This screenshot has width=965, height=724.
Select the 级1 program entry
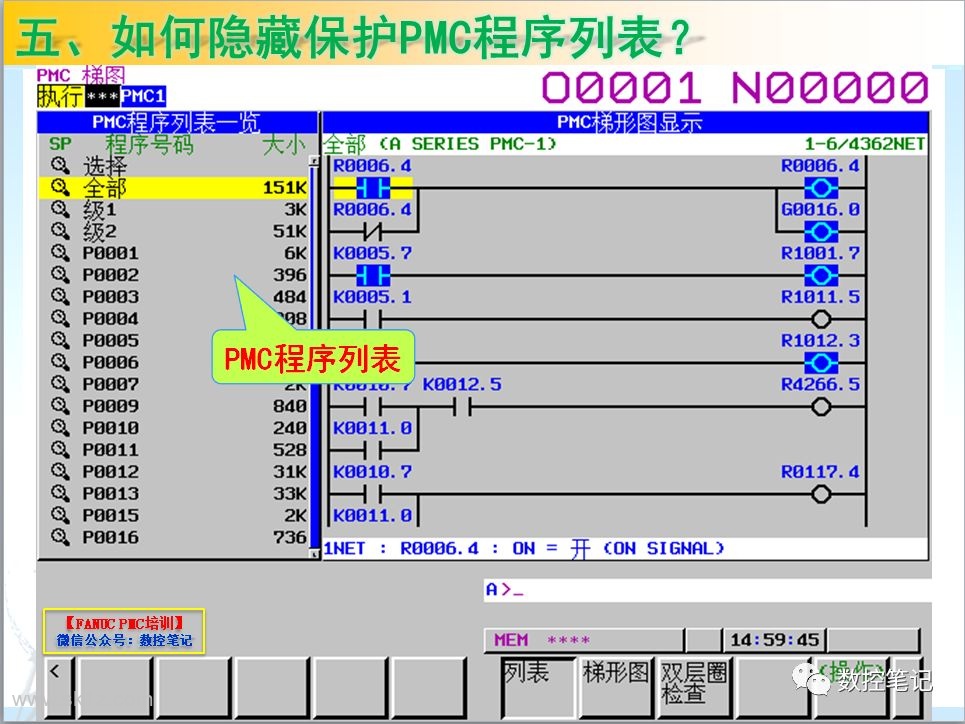tap(173, 209)
